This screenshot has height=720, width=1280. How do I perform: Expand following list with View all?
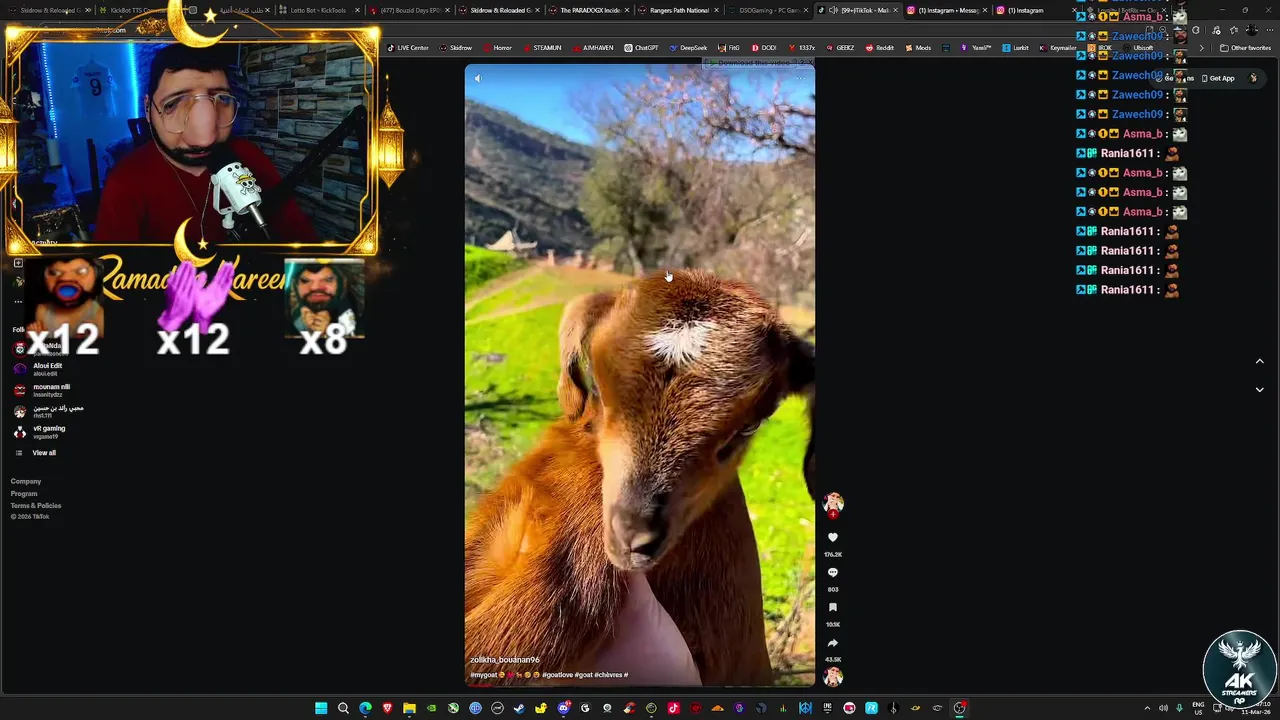44,453
